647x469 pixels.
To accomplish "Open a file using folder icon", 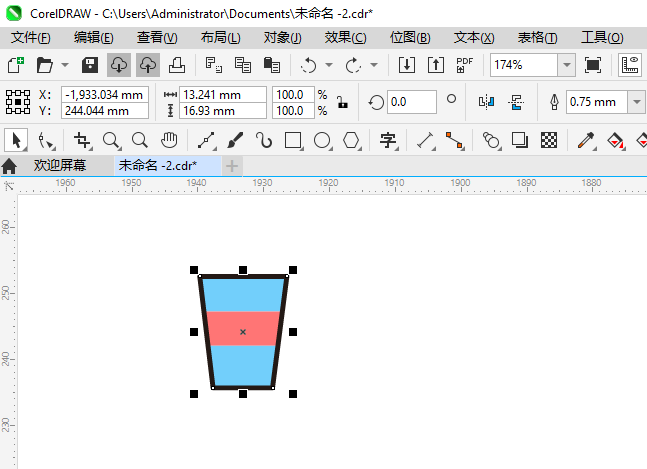I will pyautogui.click(x=45, y=65).
